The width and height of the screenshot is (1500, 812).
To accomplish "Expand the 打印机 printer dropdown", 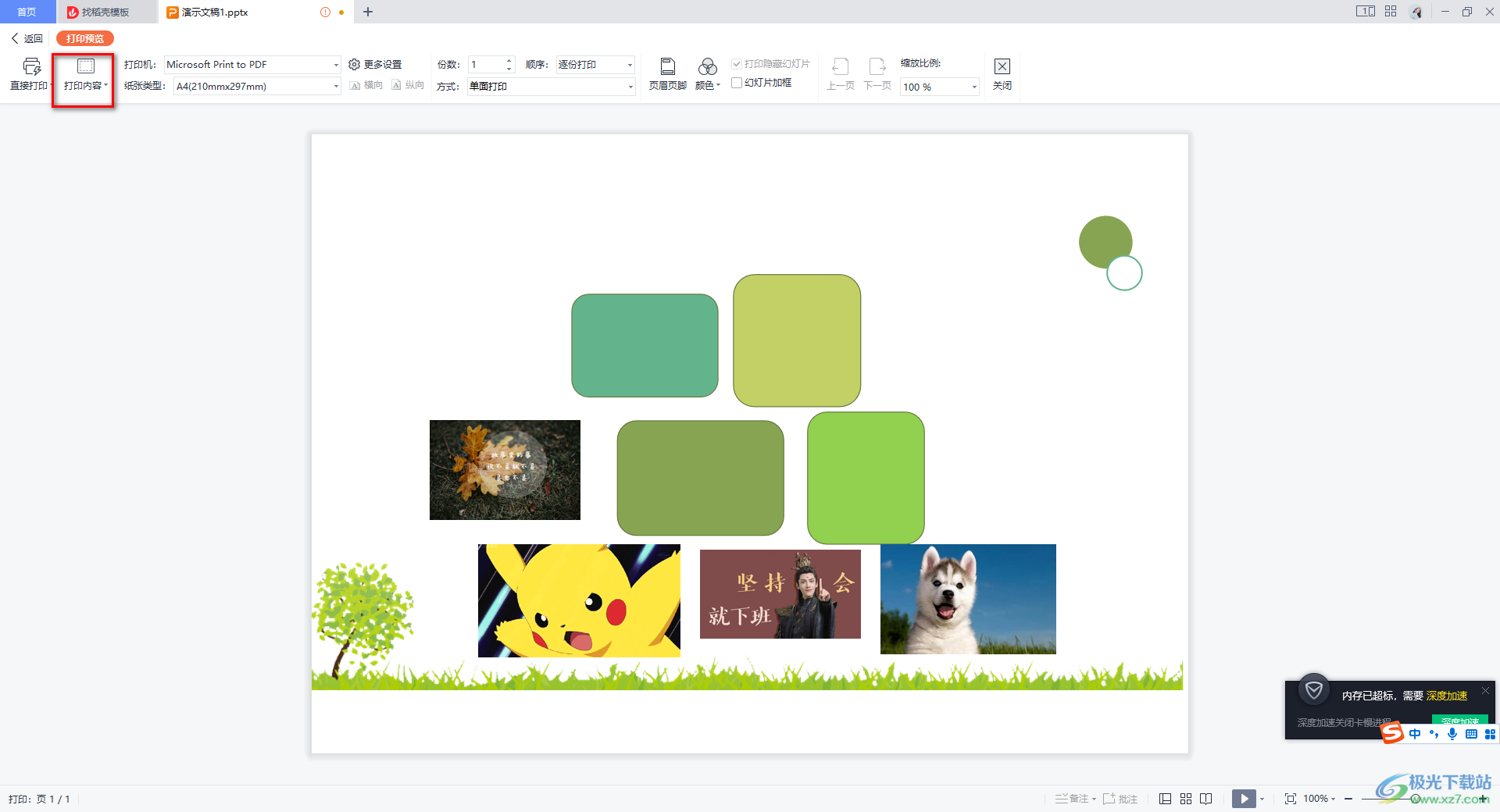I will (x=336, y=65).
